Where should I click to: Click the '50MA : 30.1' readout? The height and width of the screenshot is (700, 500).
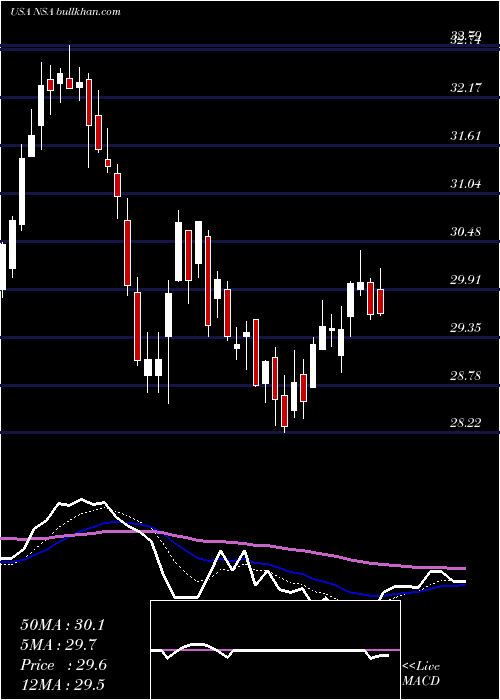click(62, 625)
